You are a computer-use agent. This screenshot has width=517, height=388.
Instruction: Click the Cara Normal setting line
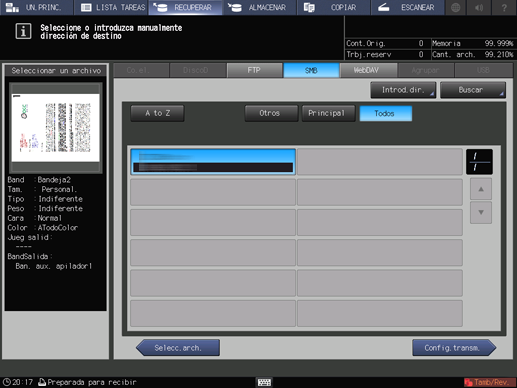(x=35, y=218)
